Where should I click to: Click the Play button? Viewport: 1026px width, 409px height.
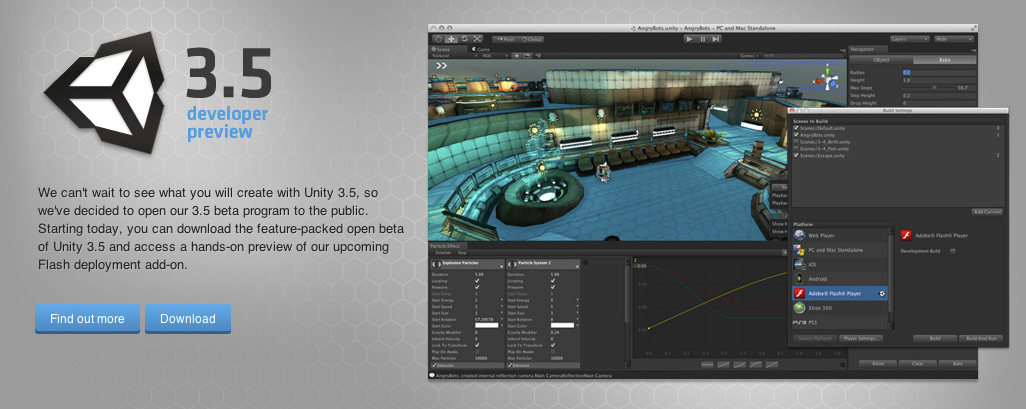coord(689,39)
